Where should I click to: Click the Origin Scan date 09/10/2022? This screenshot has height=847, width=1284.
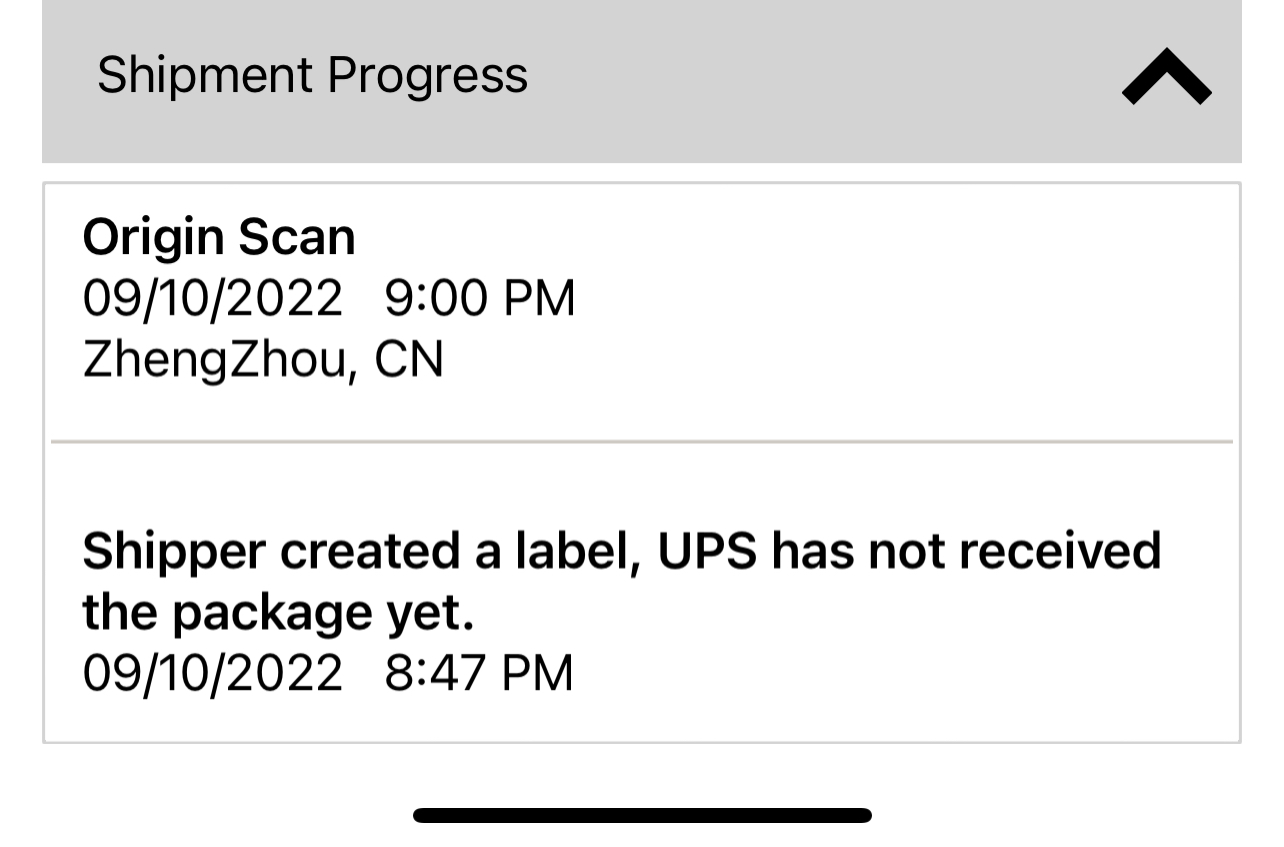tap(212, 299)
